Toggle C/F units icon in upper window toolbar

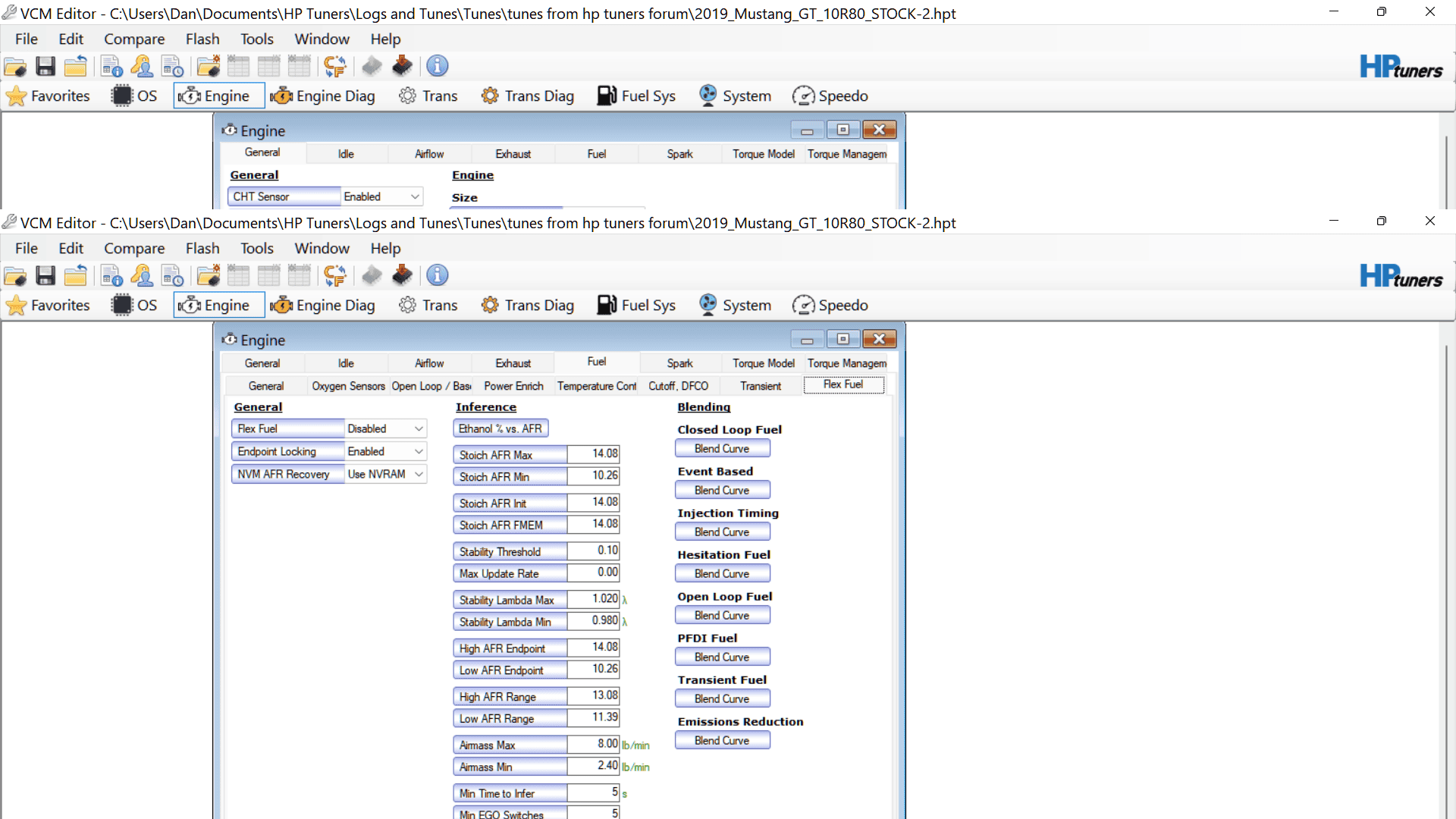[334, 67]
